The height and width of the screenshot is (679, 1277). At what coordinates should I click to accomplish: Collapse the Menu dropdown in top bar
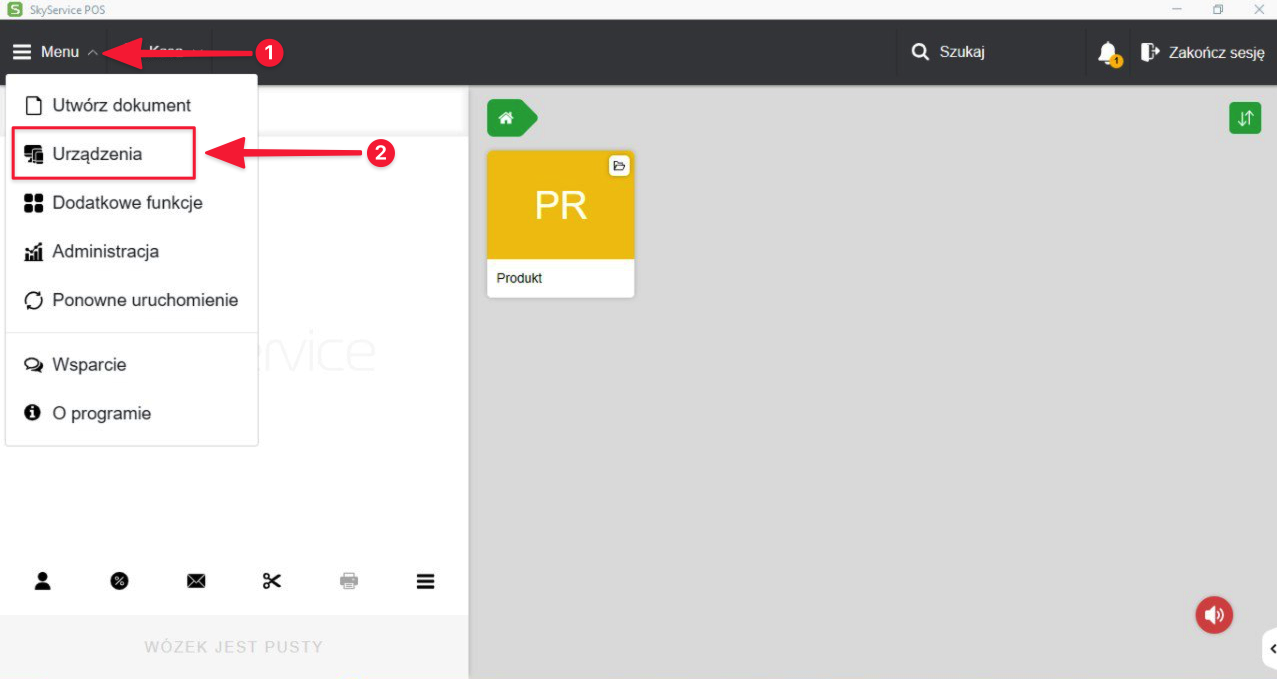point(55,52)
